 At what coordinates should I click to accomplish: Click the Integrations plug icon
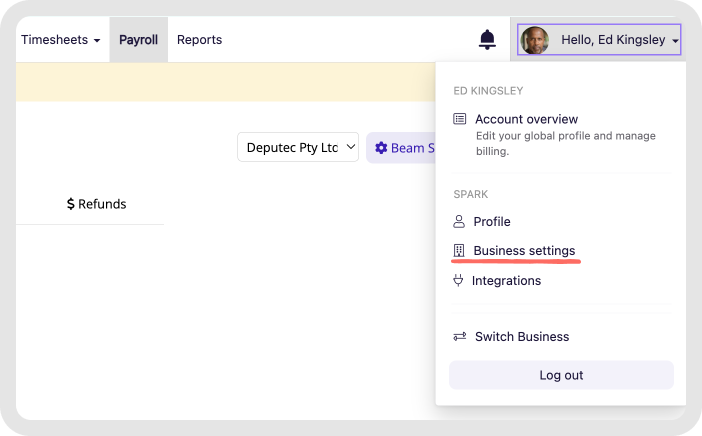coord(458,281)
